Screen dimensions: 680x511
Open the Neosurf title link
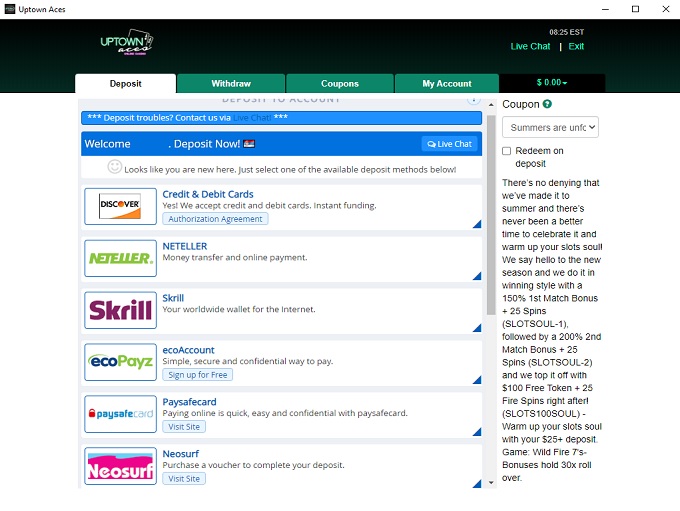[x=180, y=454]
